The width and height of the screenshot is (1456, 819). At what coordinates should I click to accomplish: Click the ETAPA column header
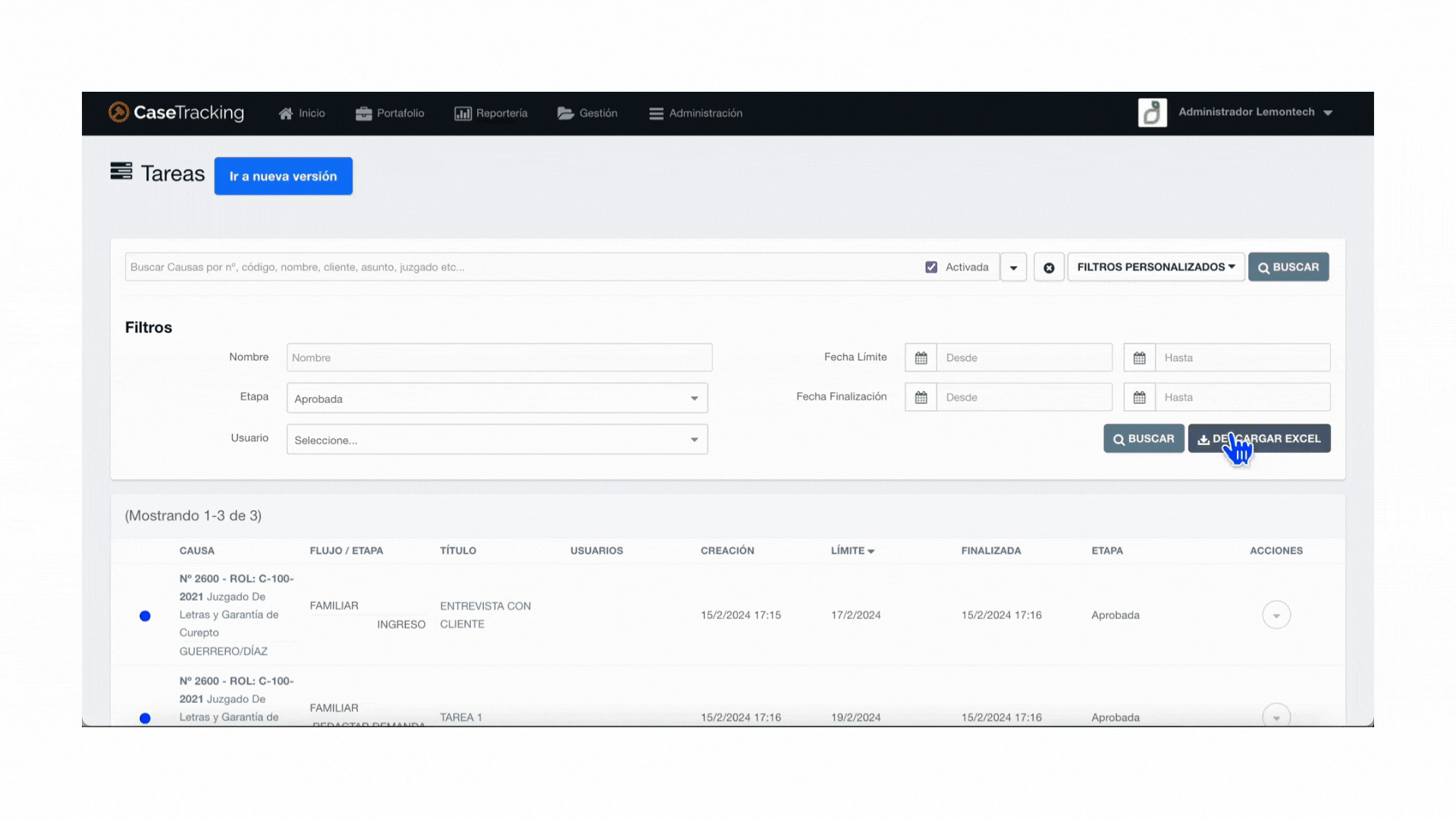tap(1107, 551)
